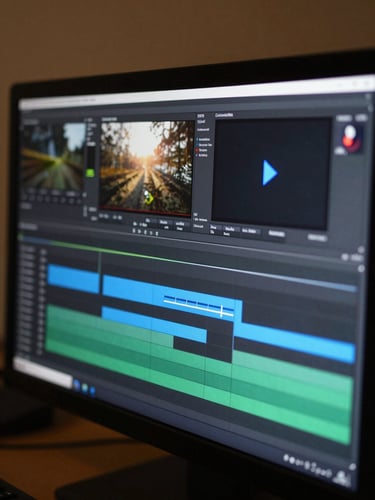Click the bright white button below blue play preview
Image resolution: width=375 pixels, height=500 pixels.
277,233
